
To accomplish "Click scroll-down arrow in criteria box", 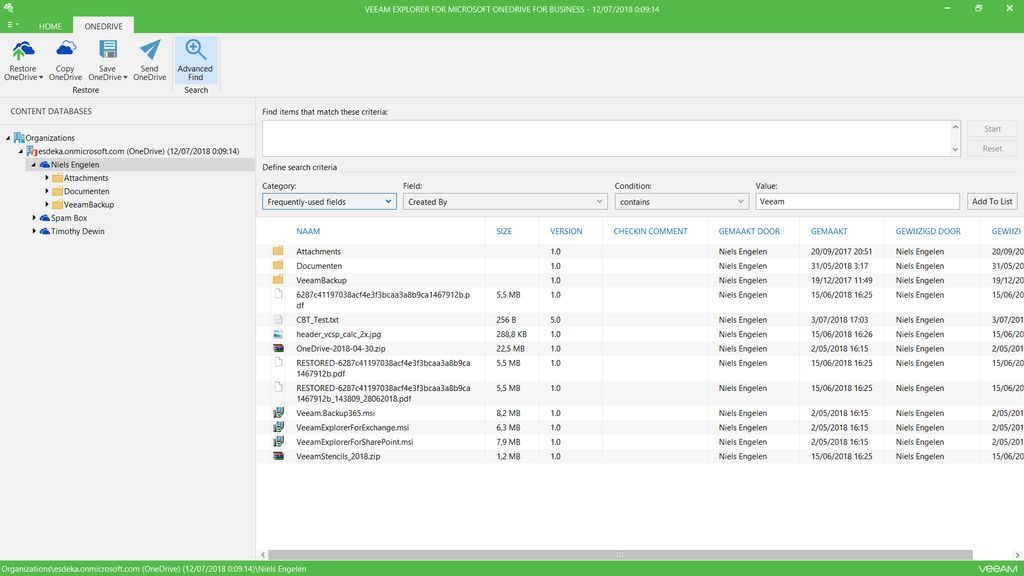I will point(955,150).
